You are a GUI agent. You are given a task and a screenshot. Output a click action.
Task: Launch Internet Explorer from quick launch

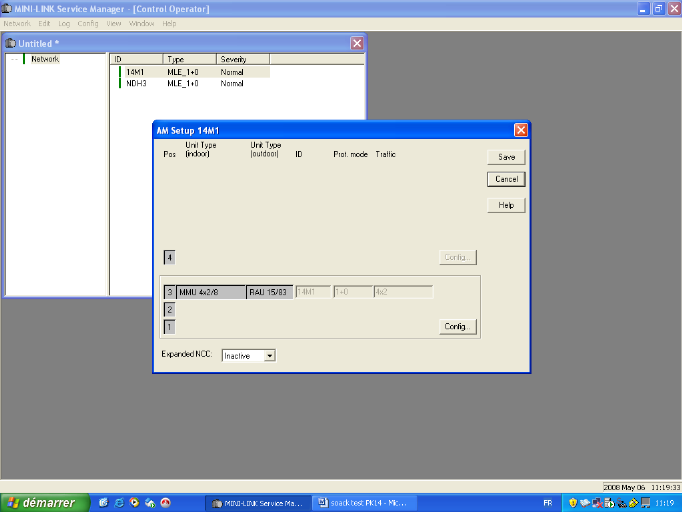[x=119, y=503]
